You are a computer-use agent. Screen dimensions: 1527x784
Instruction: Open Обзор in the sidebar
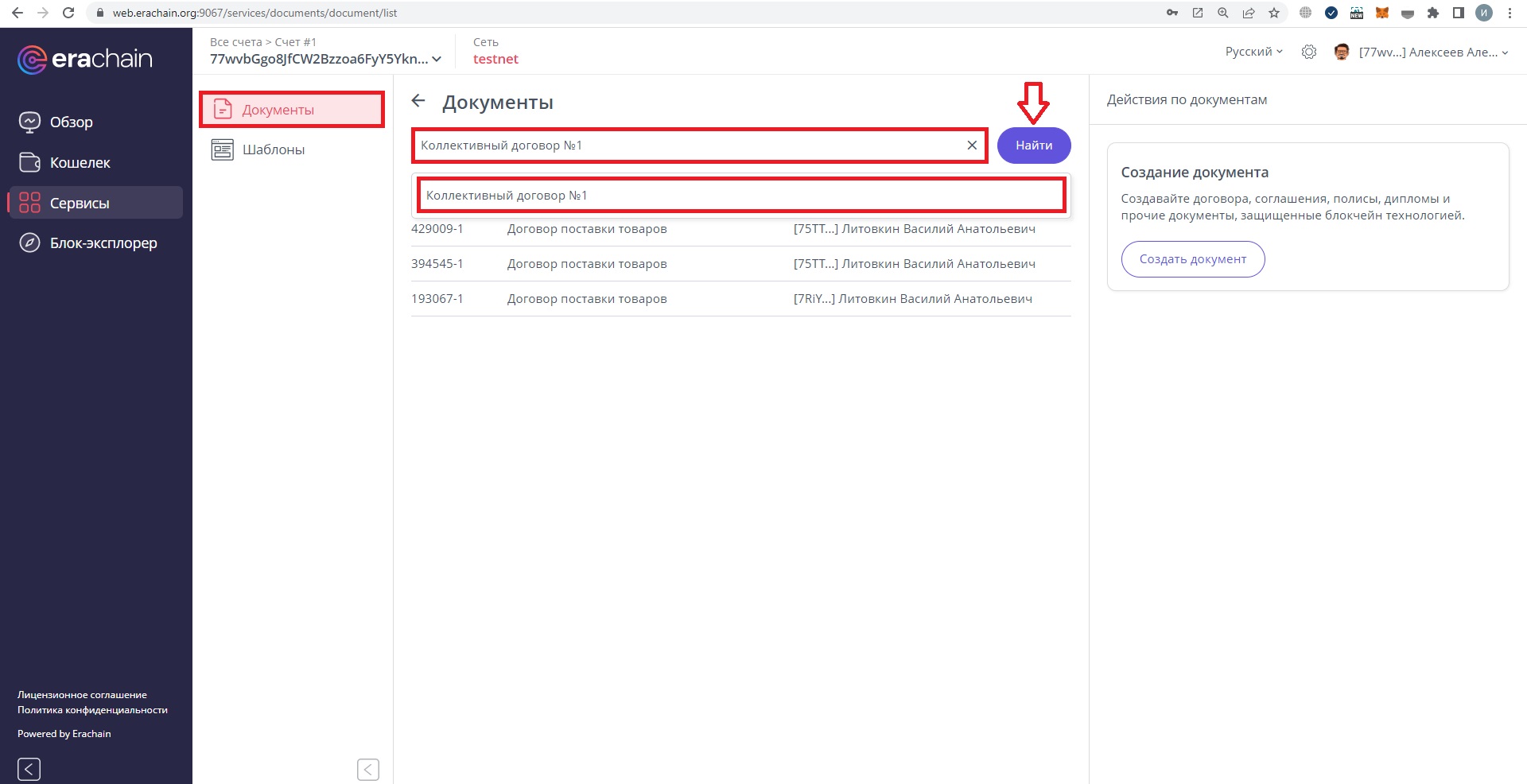click(71, 122)
